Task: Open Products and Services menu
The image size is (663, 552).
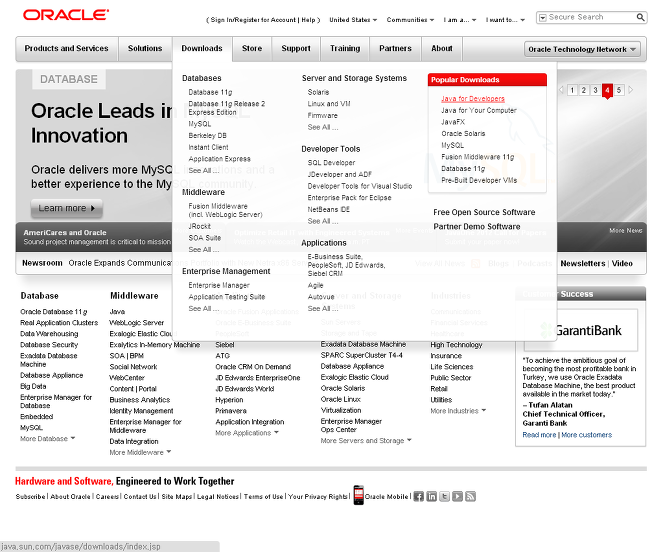Action: click(66, 49)
